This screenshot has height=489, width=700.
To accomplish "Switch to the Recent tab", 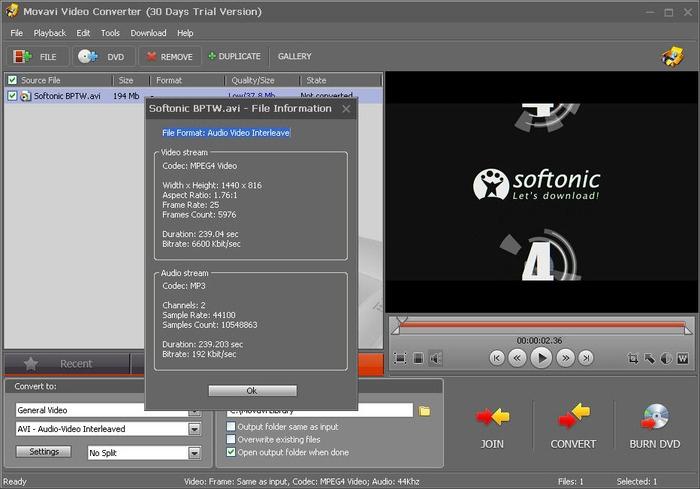I will (67, 364).
